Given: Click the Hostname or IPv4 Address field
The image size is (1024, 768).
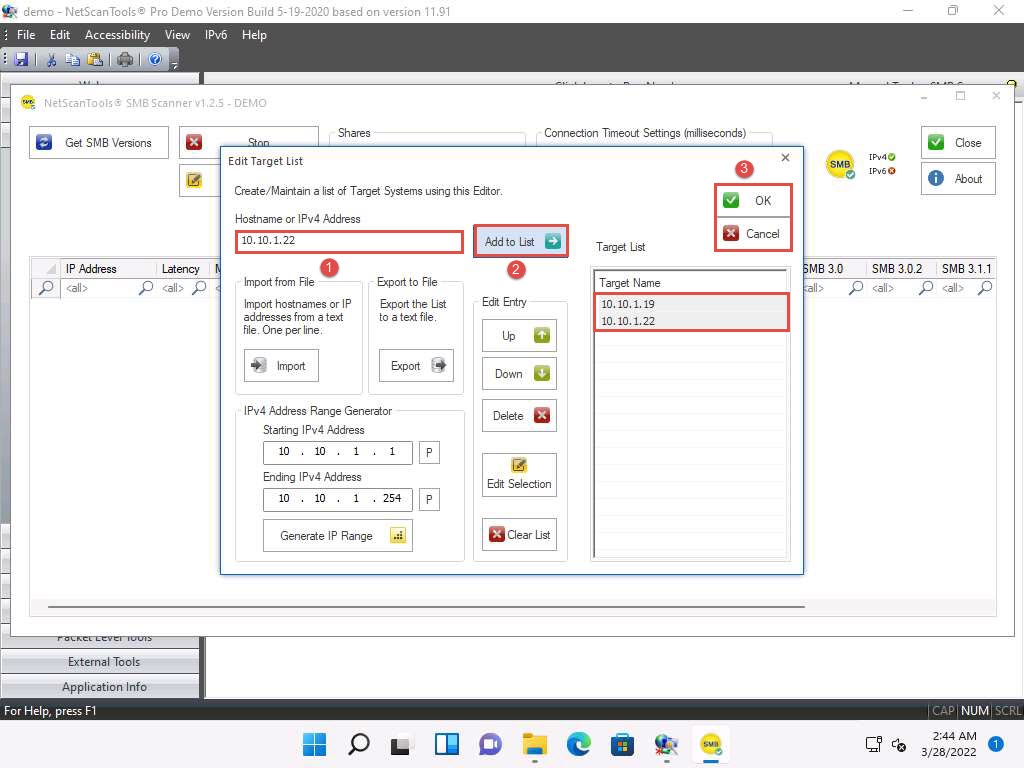Looking at the screenshot, I should tap(349, 241).
